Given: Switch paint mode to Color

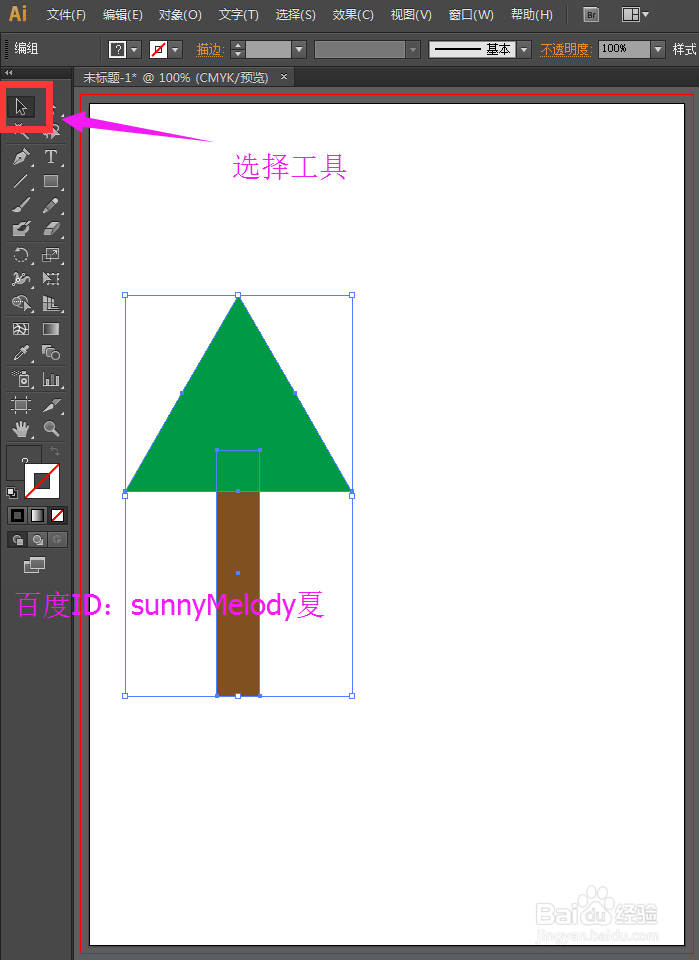Looking at the screenshot, I should [x=18, y=516].
